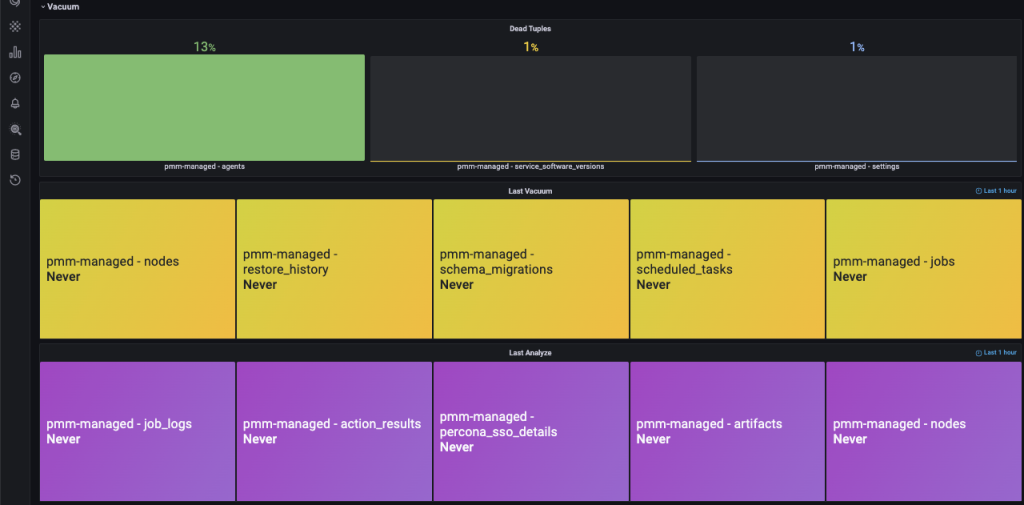Open Alerting via the bell icon
This screenshot has height=505, width=1024.
pyautogui.click(x=15, y=103)
